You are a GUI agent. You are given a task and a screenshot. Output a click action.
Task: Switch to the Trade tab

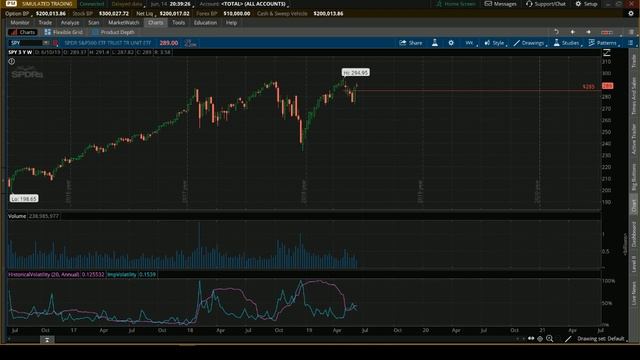coord(45,22)
